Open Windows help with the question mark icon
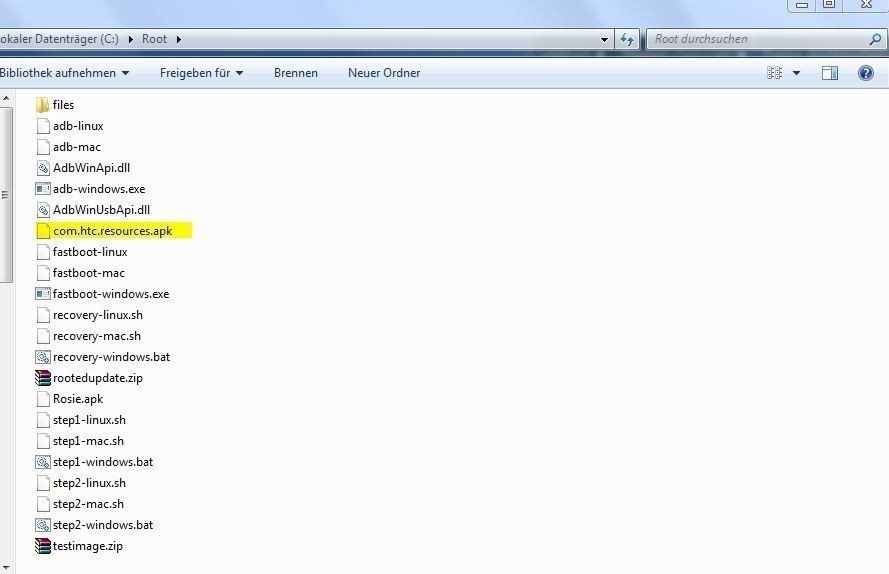This screenshot has width=889, height=574. tap(866, 73)
